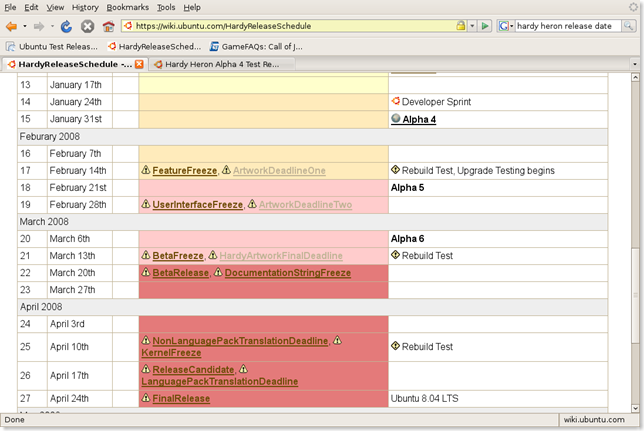Follow the UserInterfaceFreeze link
The width and height of the screenshot is (644, 431).
(x=198, y=205)
